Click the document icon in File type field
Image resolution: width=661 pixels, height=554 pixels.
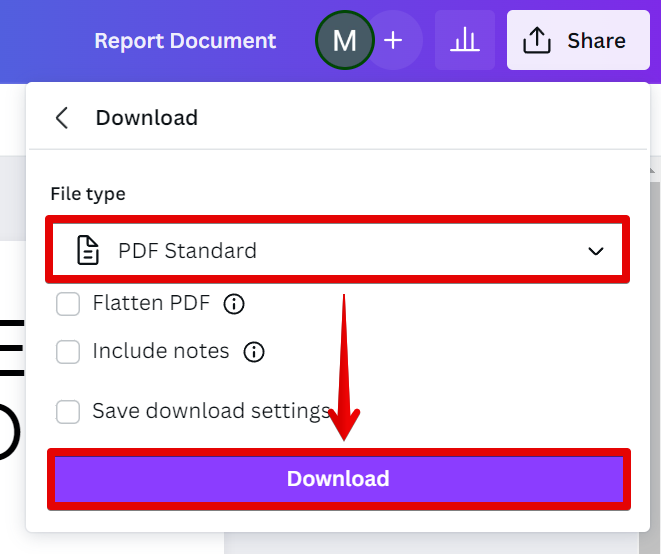click(89, 250)
